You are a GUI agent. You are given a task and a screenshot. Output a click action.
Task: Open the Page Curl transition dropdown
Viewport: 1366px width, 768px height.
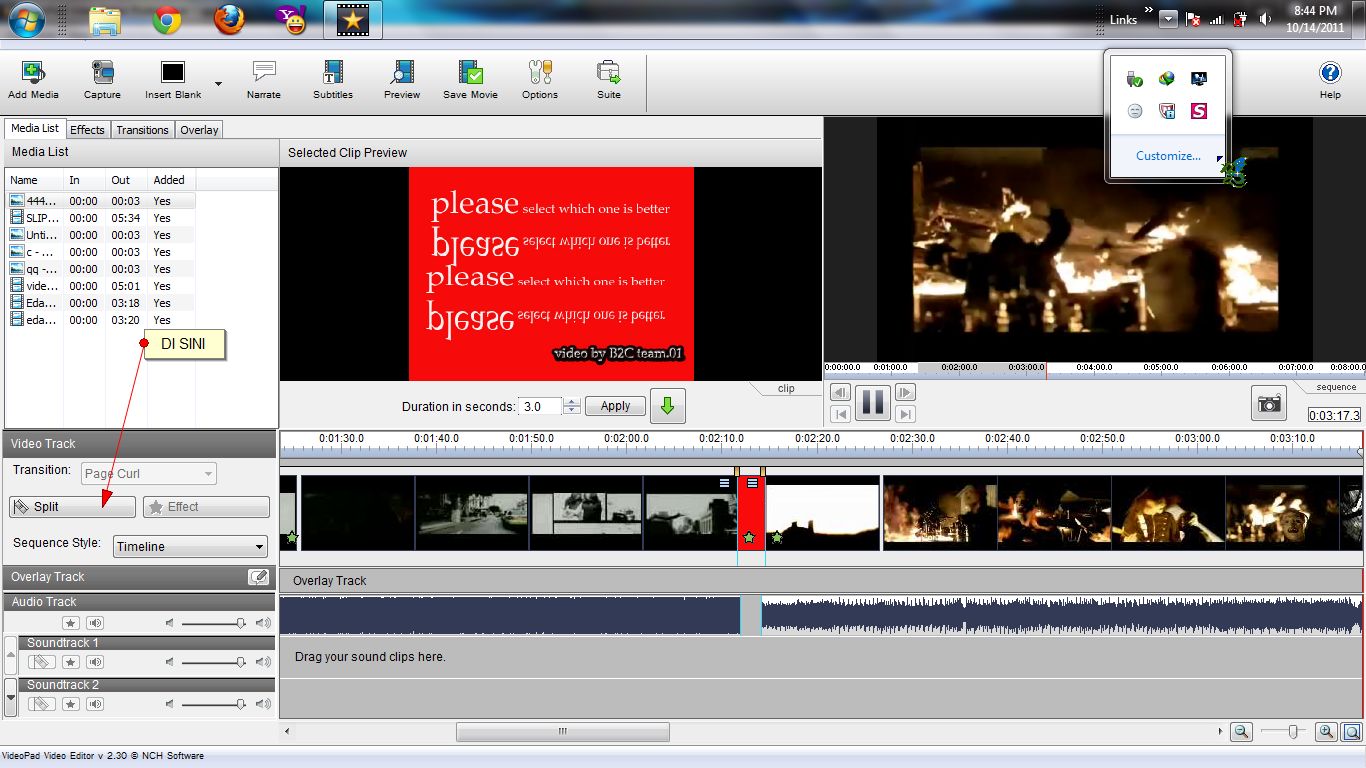click(146, 473)
